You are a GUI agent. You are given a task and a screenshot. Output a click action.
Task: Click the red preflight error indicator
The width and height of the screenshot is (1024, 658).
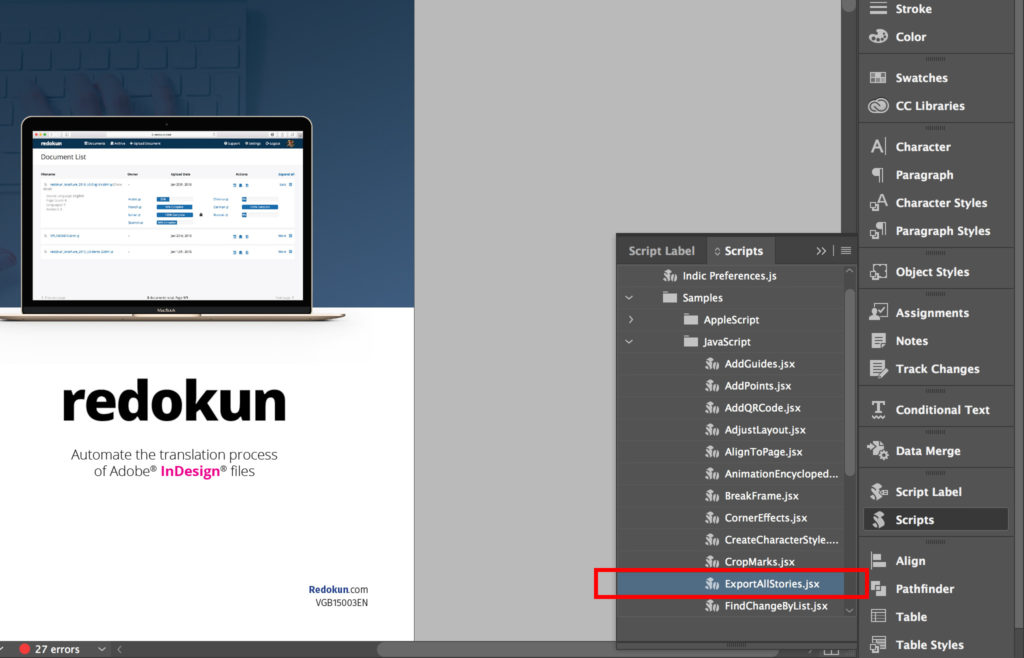(25, 650)
